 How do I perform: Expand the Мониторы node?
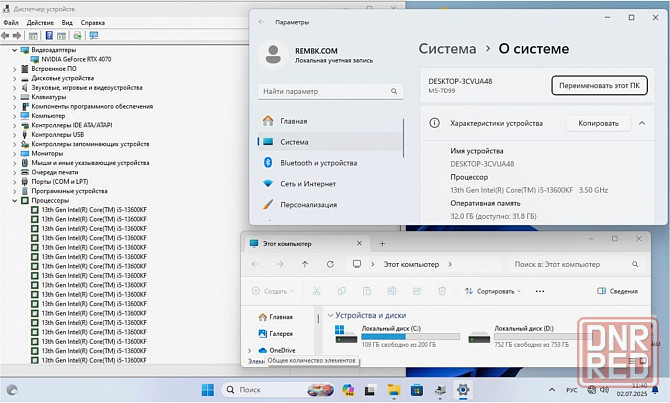[15, 153]
